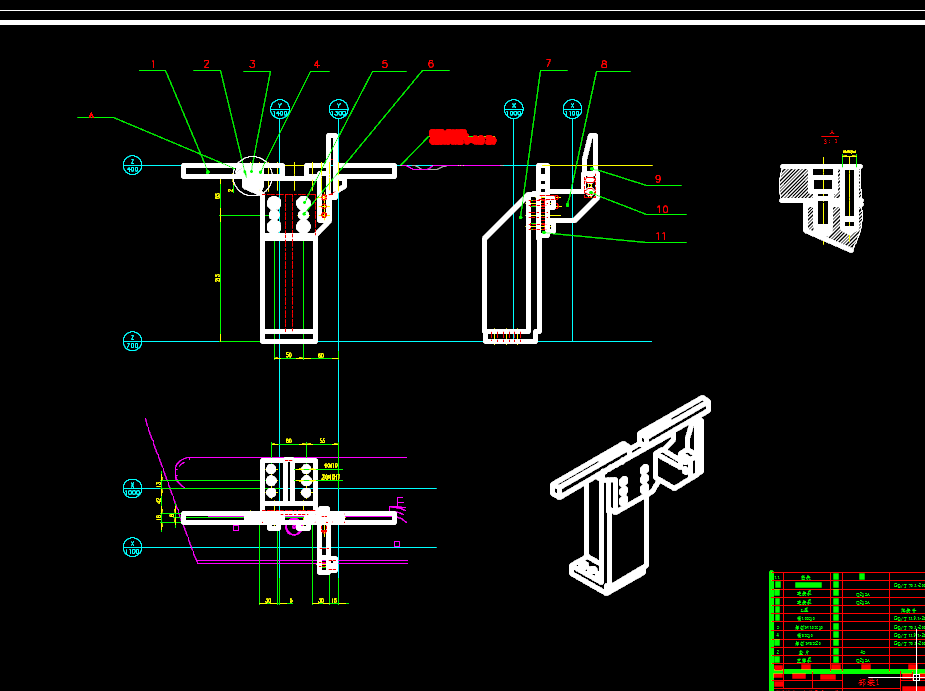Click the red note text on the magenta leader
925x691 pixels.
462,137
